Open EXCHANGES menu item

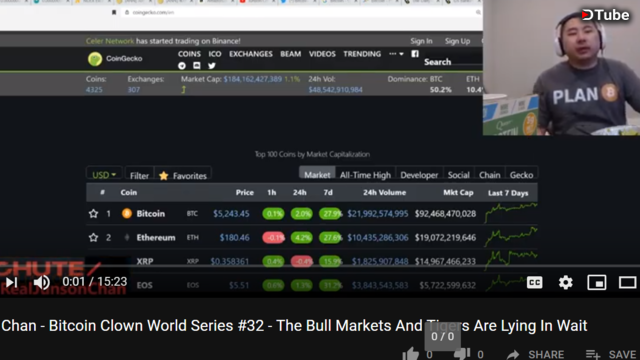pyautogui.click(x=251, y=54)
